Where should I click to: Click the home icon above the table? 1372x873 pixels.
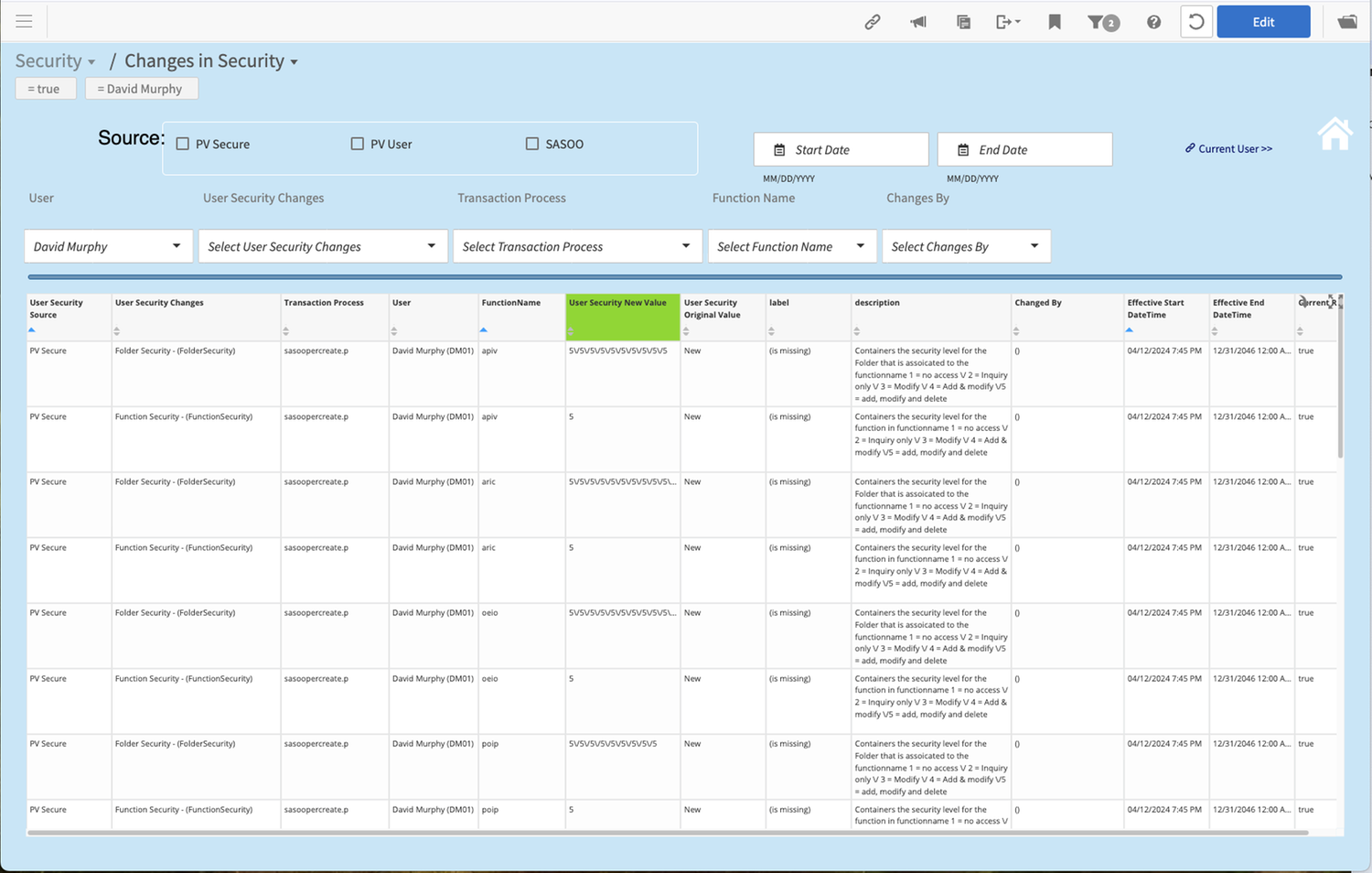coord(1334,133)
